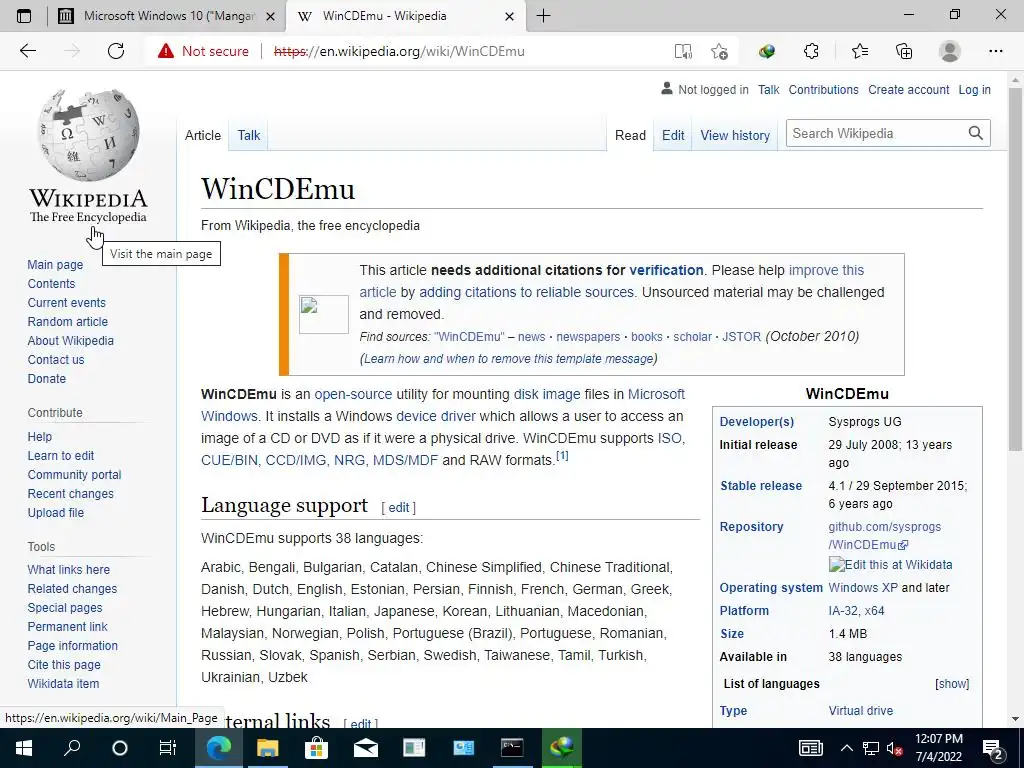
Task: Select the Article tab
Action: 202,135
